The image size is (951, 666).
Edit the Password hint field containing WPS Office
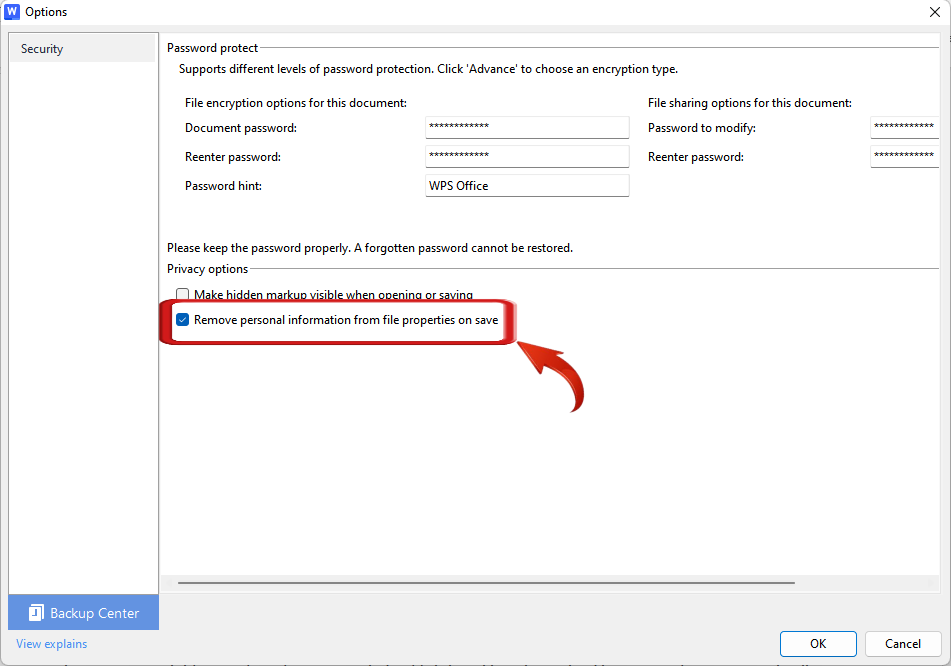tap(527, 186)
